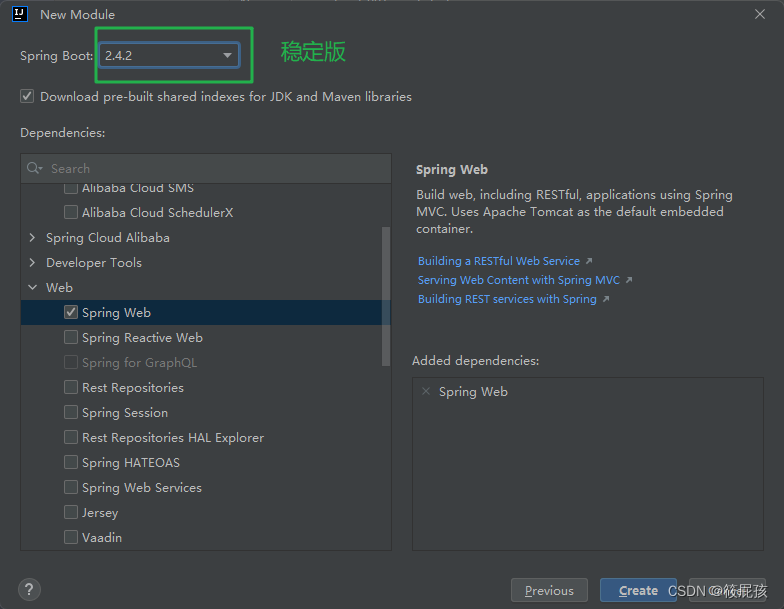The height and width of the screenshot is (609, 784).
Task: Select 'Spring Reactive Web' label
Action: pos(142,338)
